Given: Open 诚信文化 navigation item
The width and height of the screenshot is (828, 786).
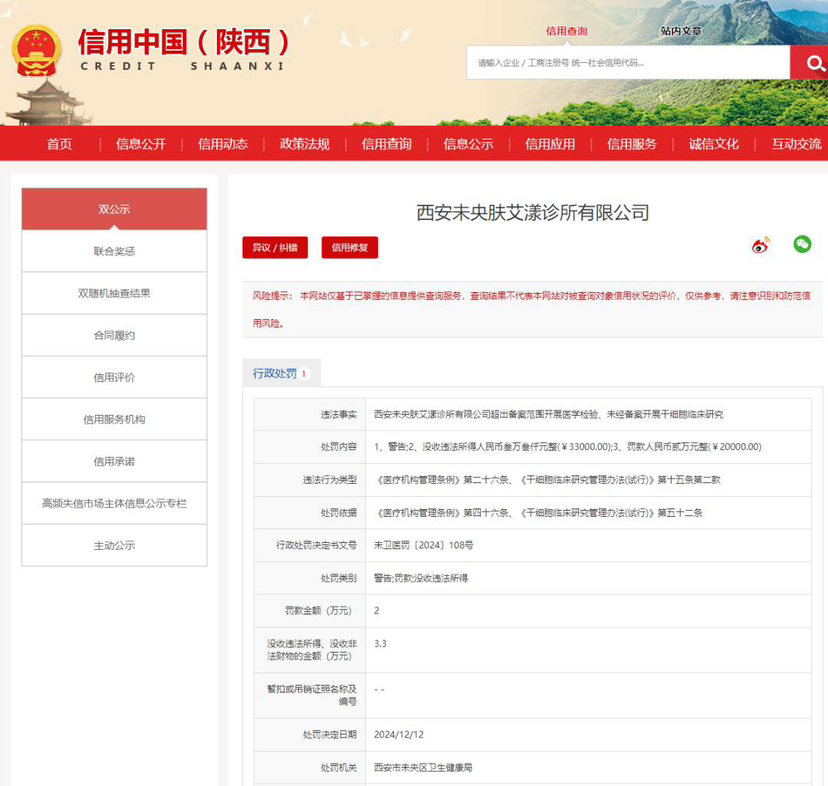Looking at the screenshot, I should pyautogui.click(x=714, y=144).
